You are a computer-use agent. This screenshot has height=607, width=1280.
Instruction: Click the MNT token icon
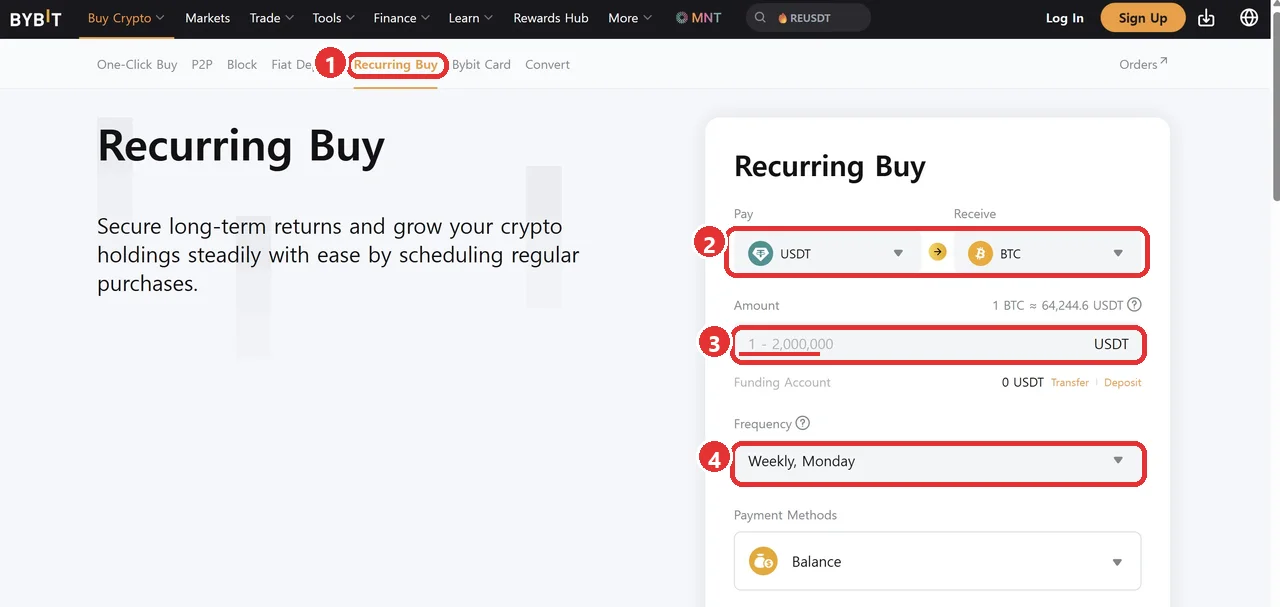coord(681,18)
